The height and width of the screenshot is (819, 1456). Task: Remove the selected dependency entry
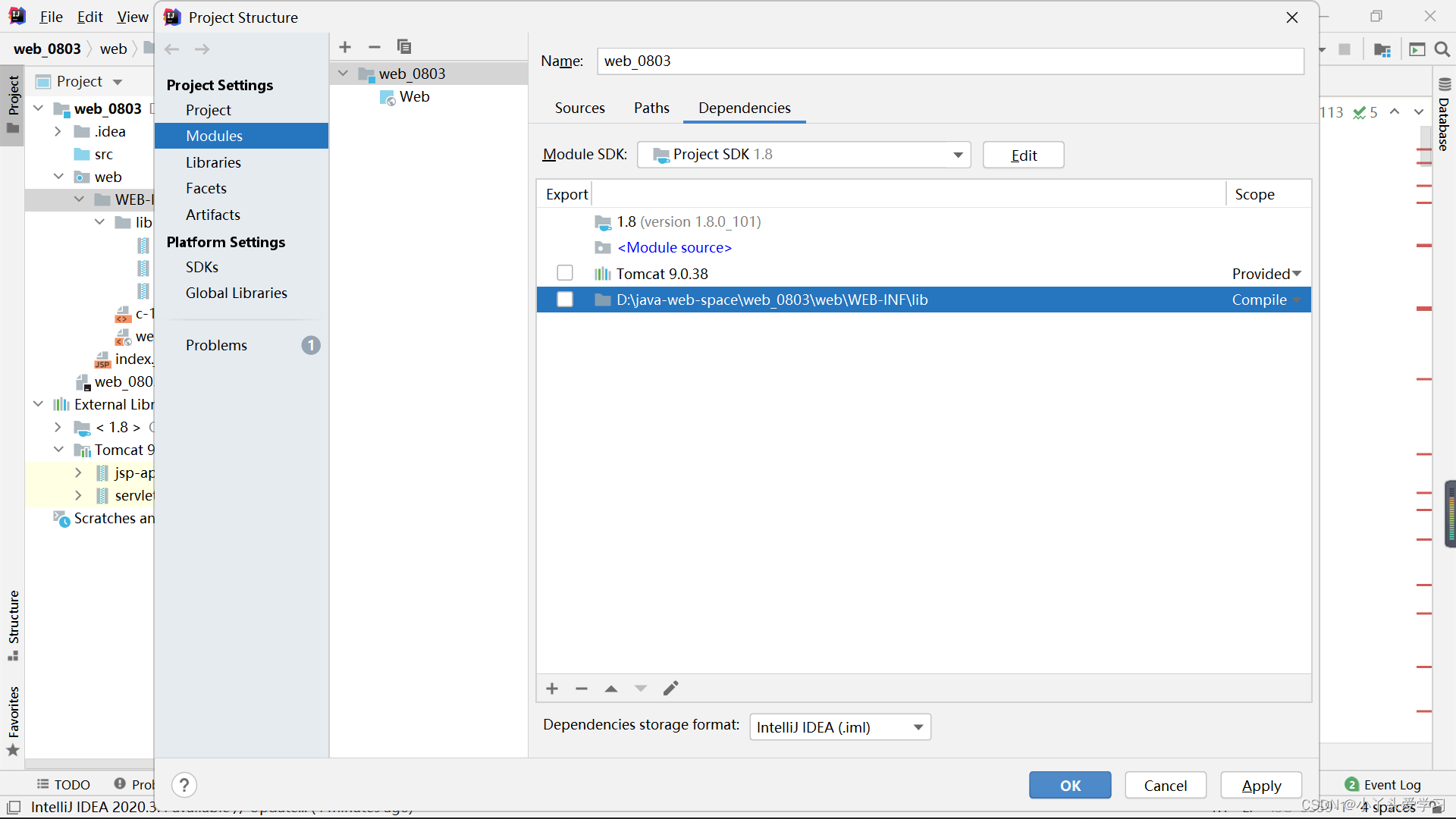tap(582, 689)
